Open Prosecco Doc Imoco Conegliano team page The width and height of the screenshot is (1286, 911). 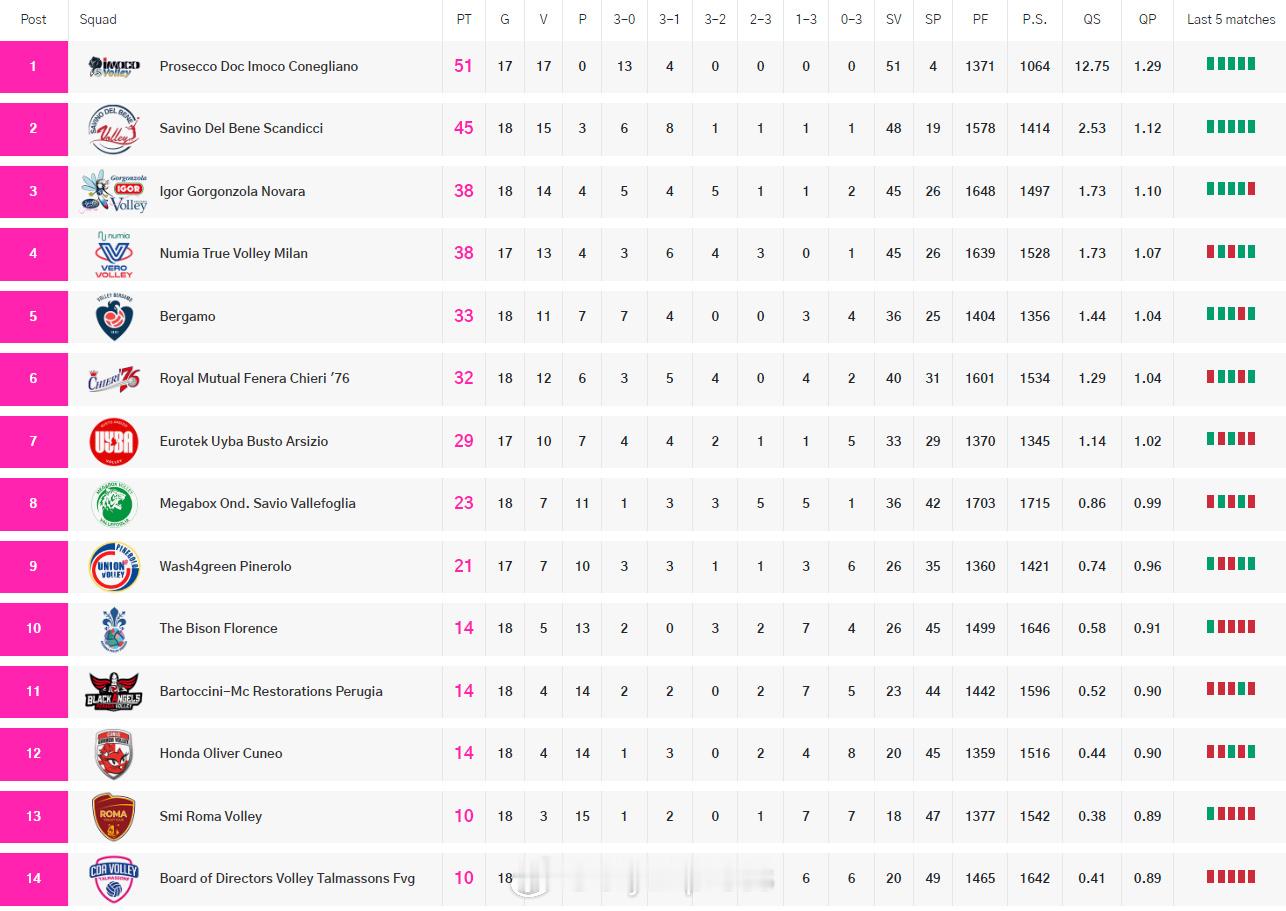pos(259,67)
